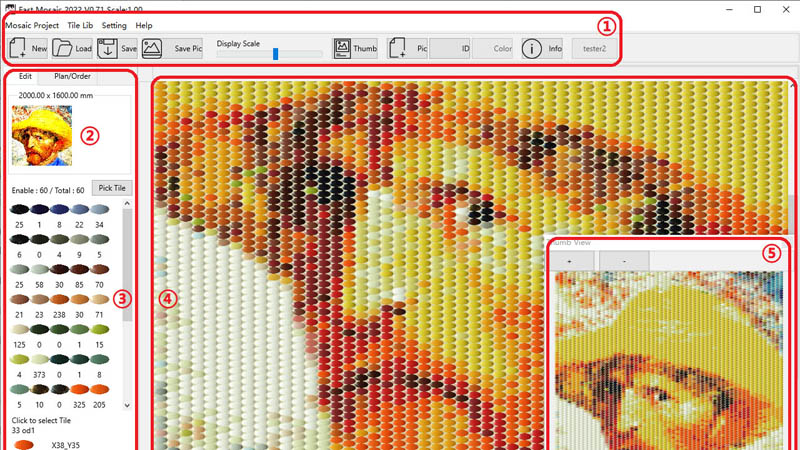This screenshot has height=450, width=800.
Task: Add a picture with Pic button
Action: pos(407,48)
